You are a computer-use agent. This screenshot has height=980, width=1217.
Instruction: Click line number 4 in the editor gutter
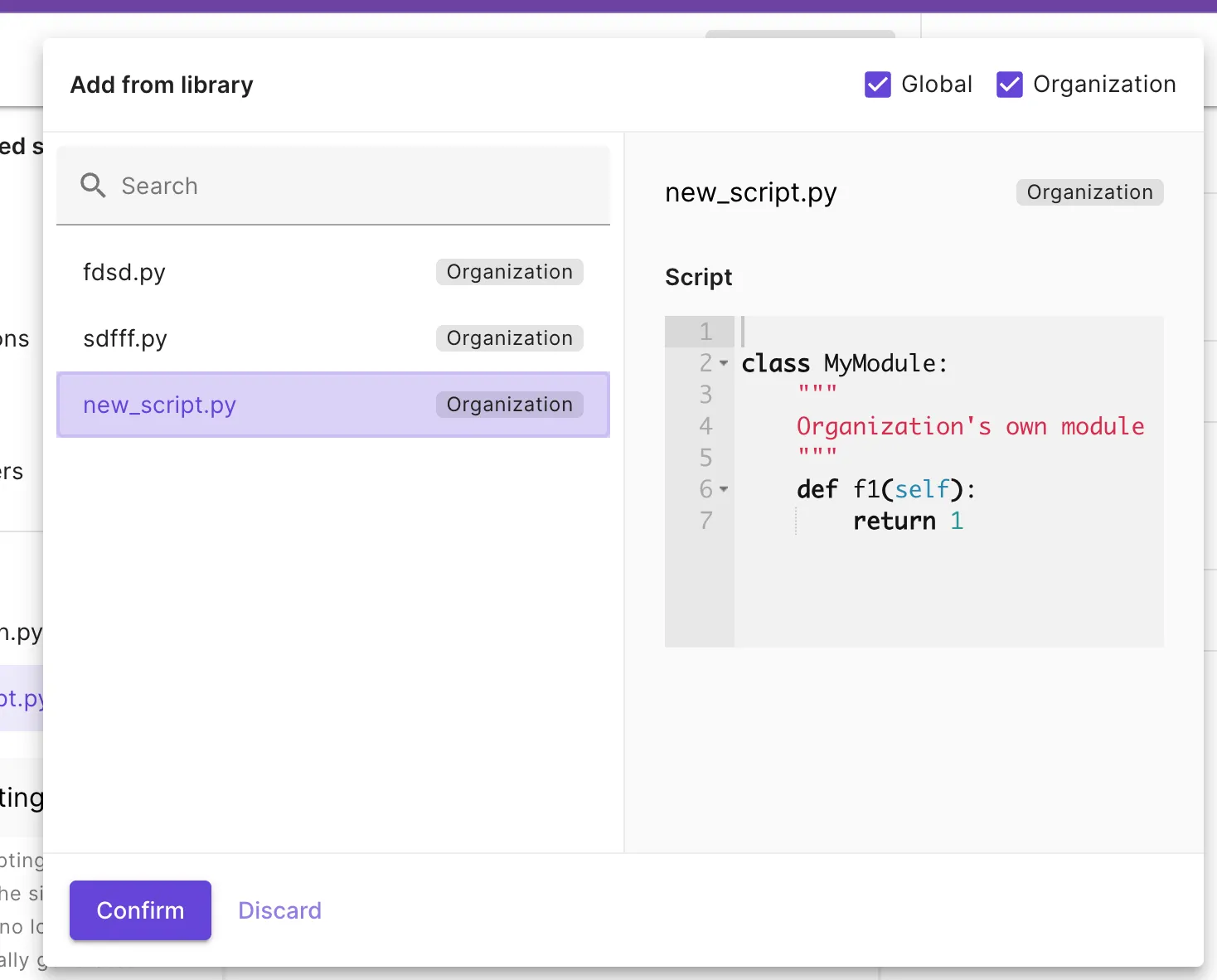click(x=705, y=426)
